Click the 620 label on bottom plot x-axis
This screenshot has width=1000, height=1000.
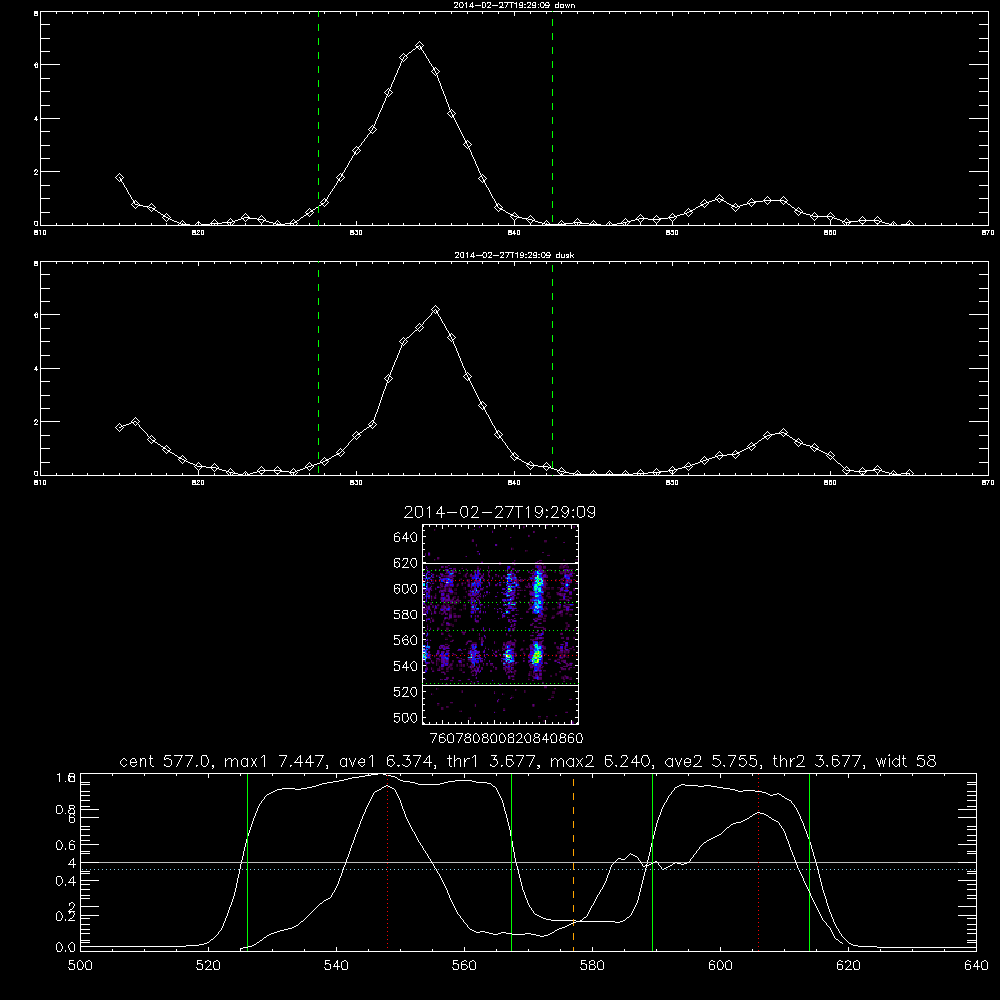tap(848, 966)
